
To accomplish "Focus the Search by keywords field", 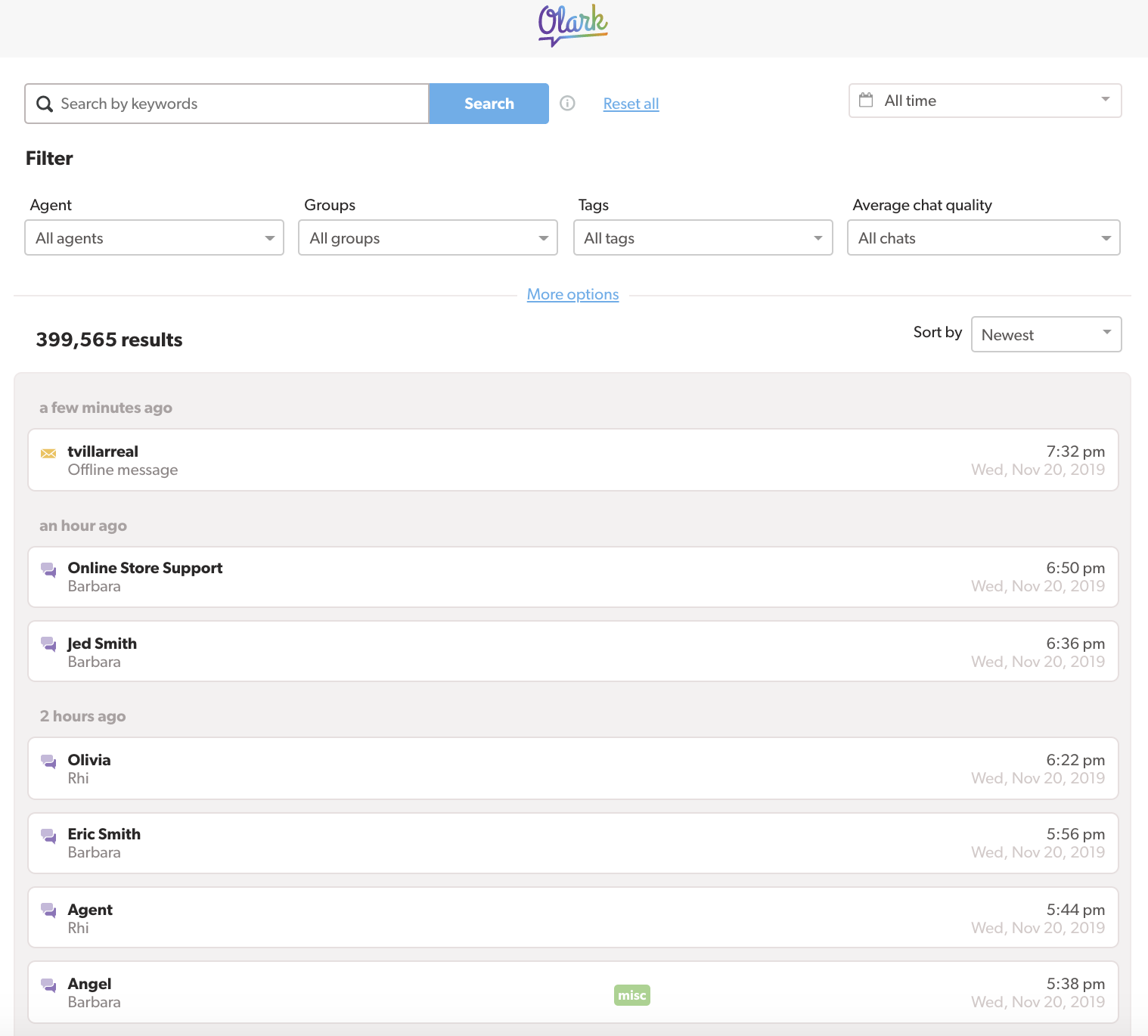I will tap(227, 104).
